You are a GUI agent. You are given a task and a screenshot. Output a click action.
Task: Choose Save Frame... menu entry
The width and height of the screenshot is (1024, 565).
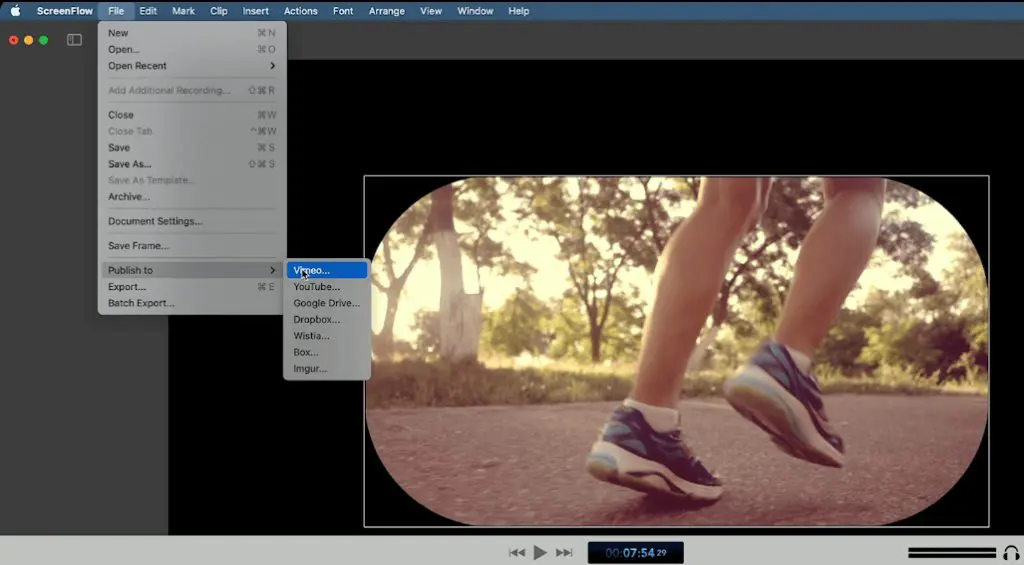pos(192,246)
